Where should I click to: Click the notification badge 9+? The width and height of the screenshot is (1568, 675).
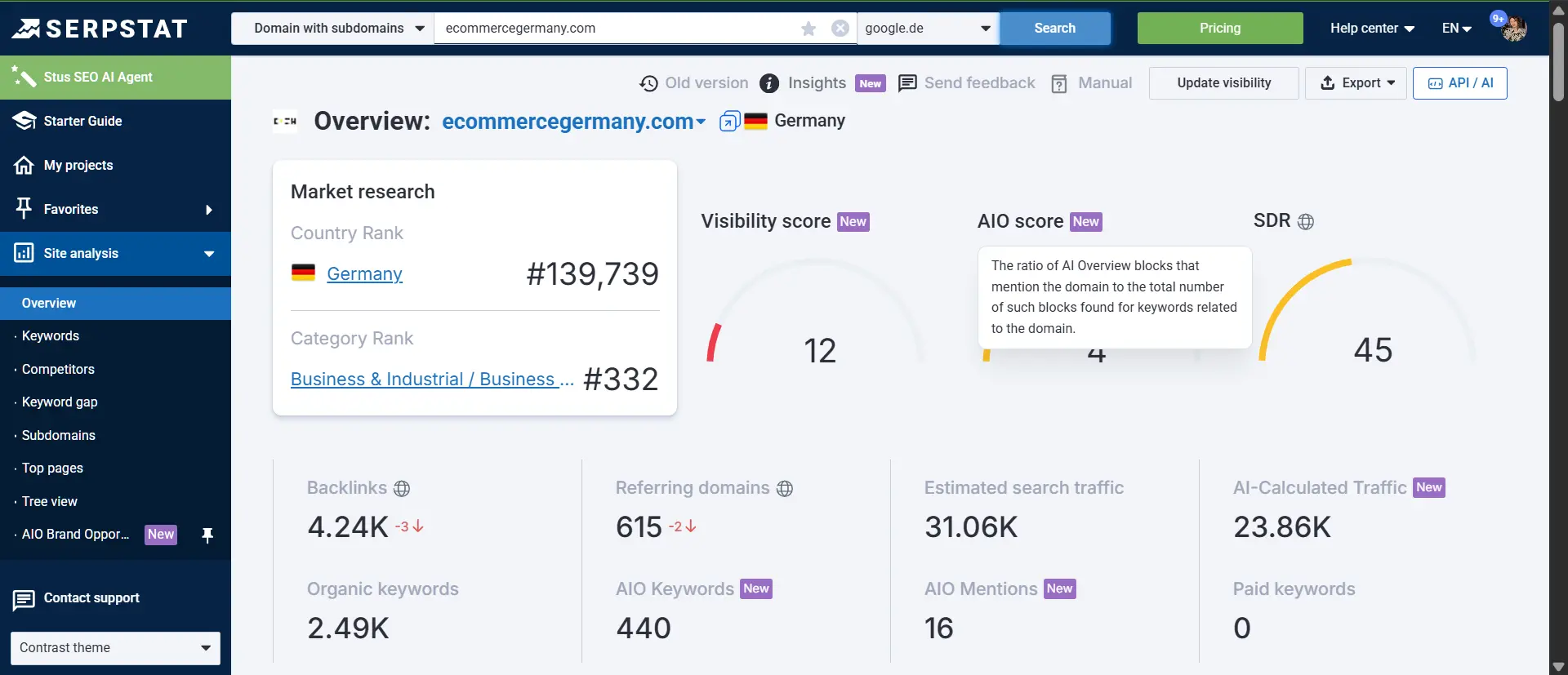1499,19
